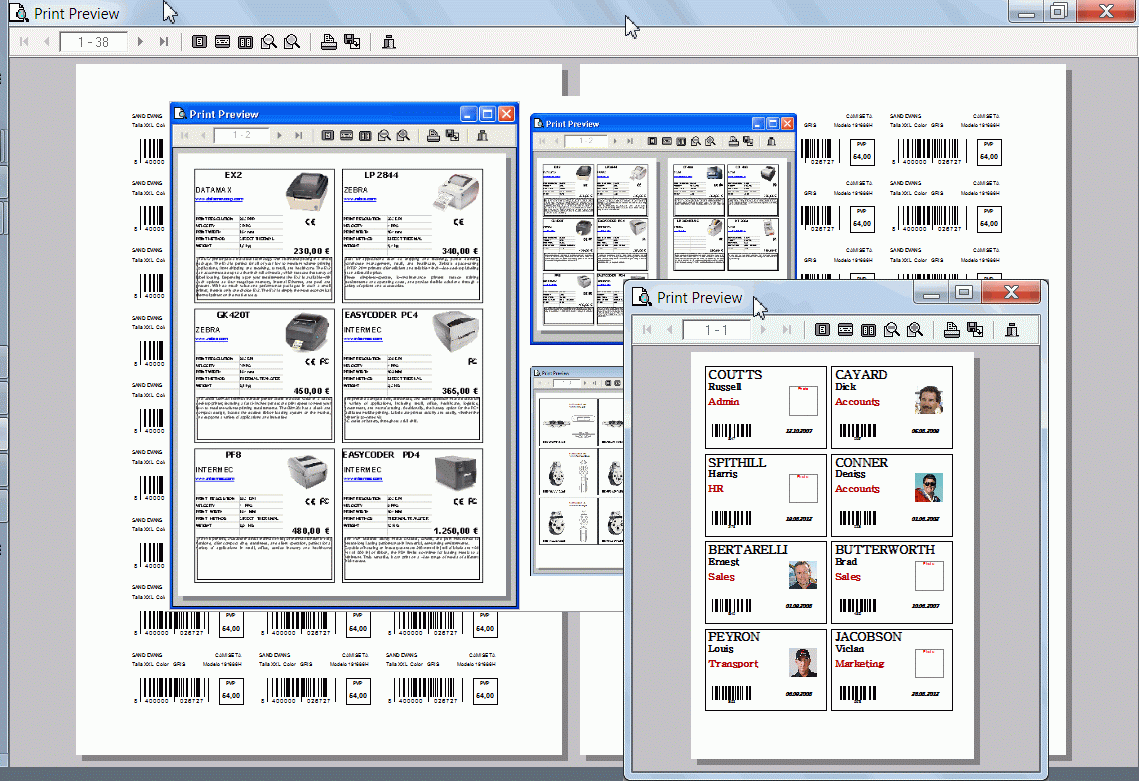The width and height of the screenshot is (1139, 781).
Task: Show two pages in the 1 - 1 badge preview
Action: point(869,330)
